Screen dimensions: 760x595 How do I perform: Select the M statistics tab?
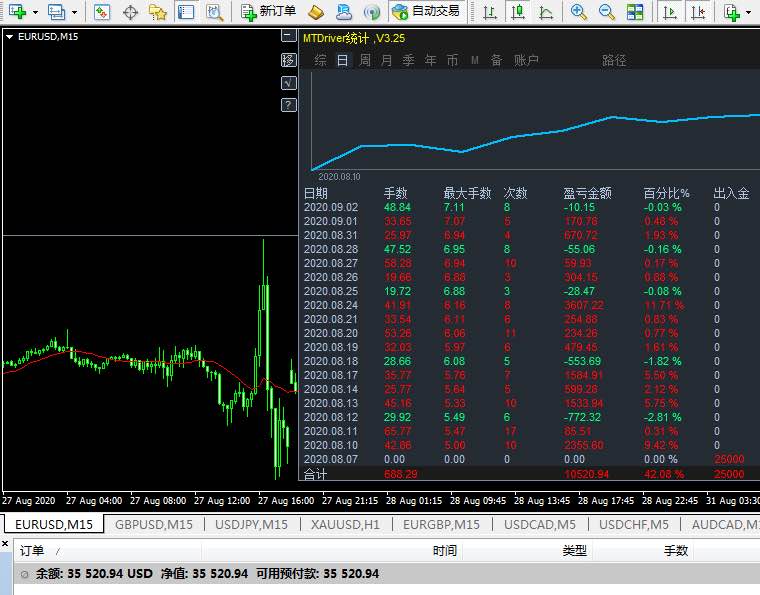click(x=475, y=60)
